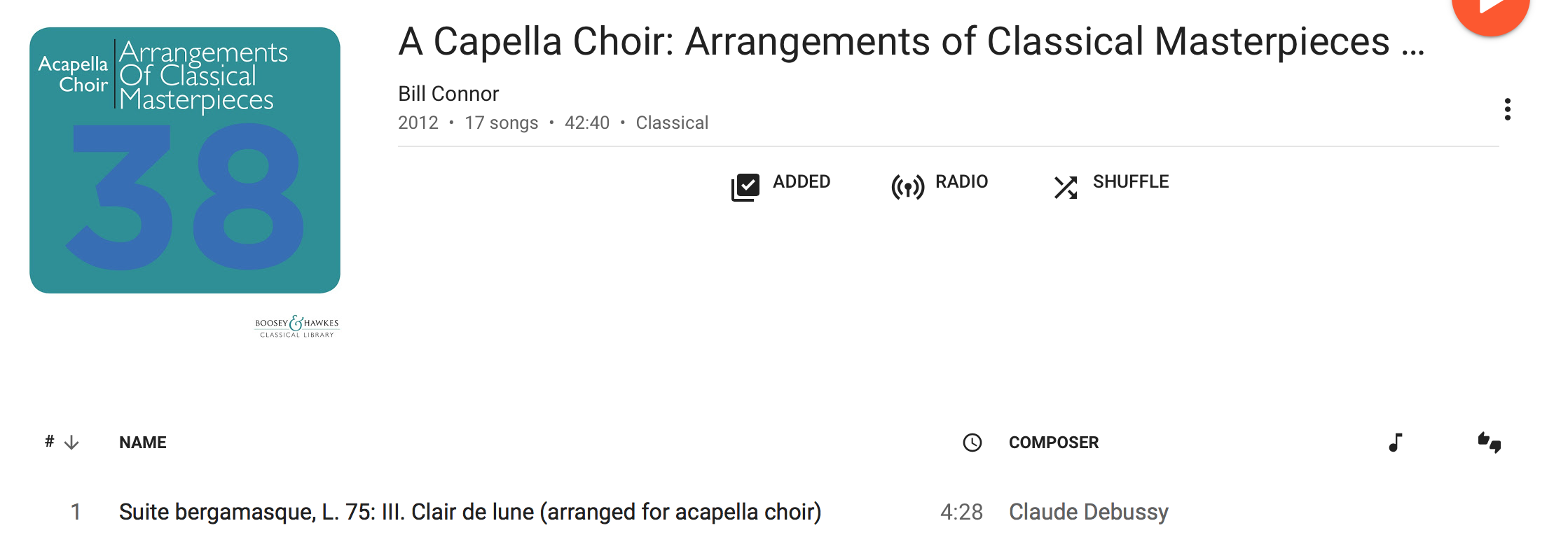Click composer Claude Debussy
Screen dimensions: 1568x549
pos(1089,512)
